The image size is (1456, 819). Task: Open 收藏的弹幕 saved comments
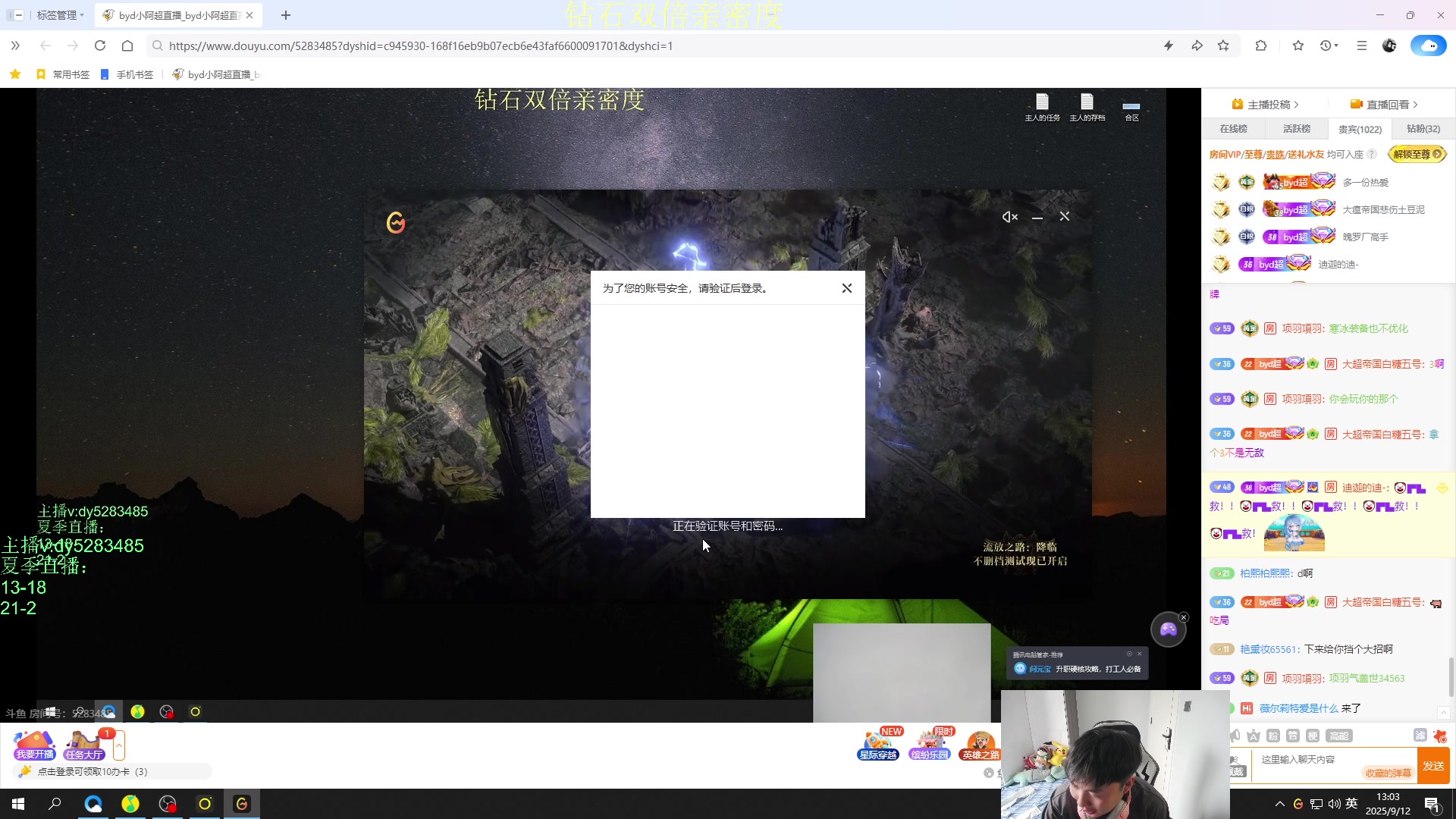click(1388, 773)
